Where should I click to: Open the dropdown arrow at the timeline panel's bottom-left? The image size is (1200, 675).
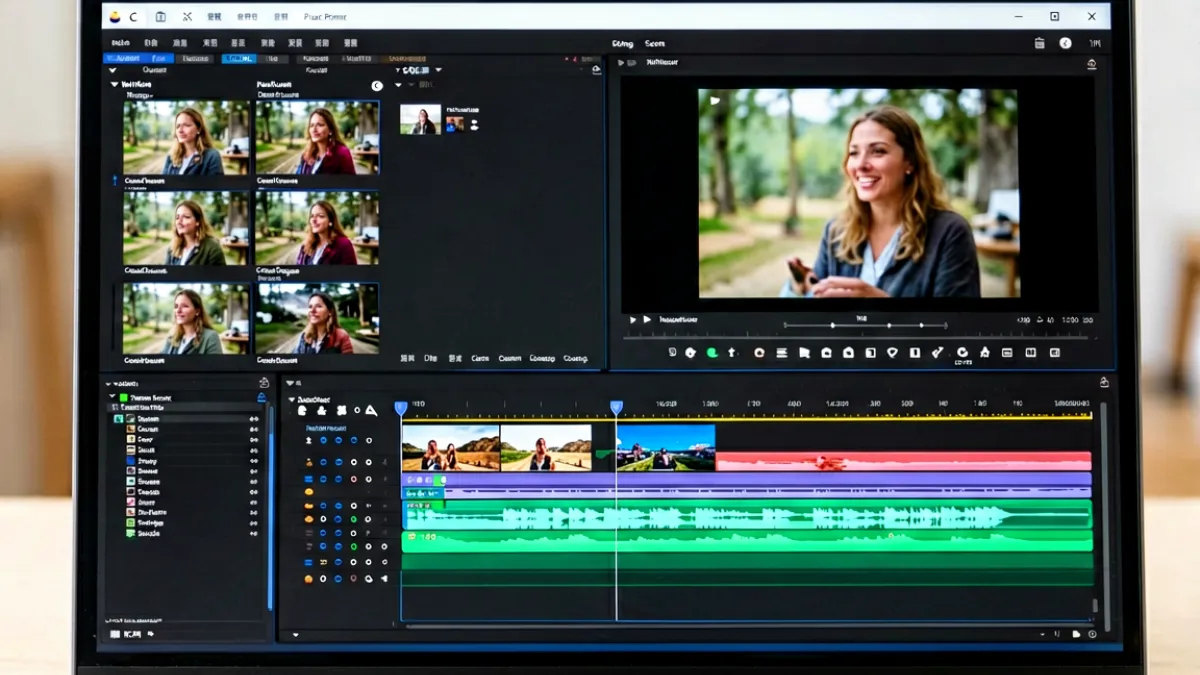(x=295, y=634)
